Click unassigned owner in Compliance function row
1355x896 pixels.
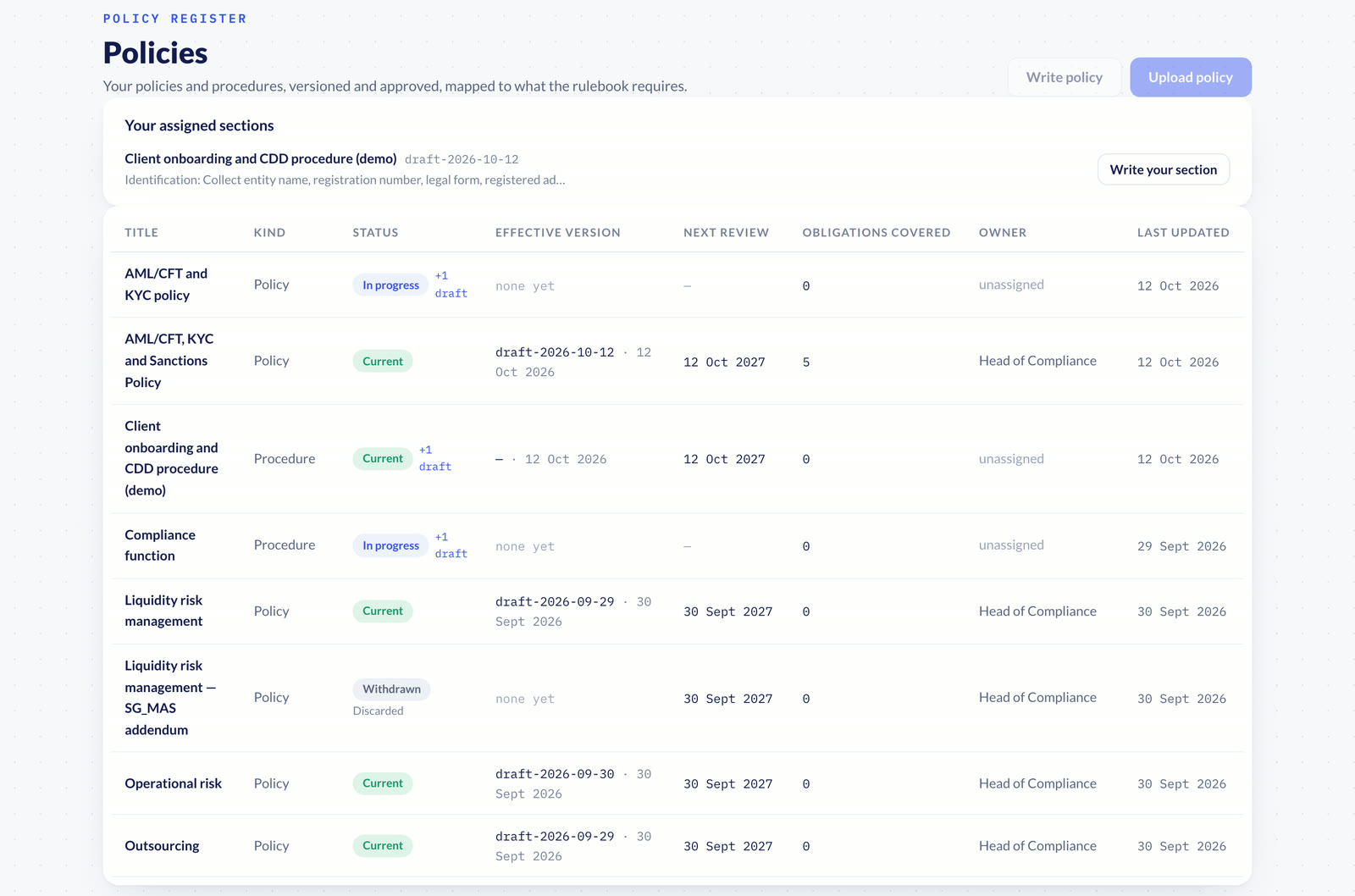[x=1011, y=545]
